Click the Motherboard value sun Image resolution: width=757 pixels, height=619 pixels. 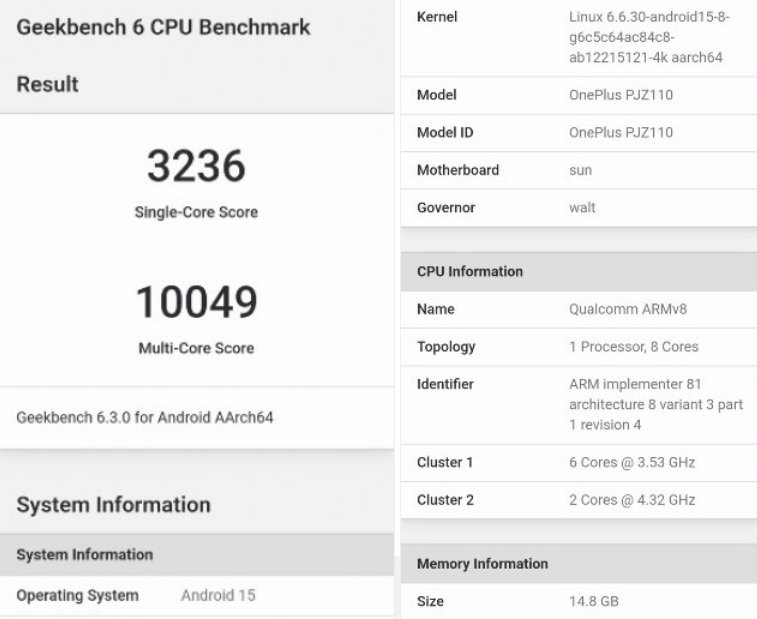point(580,170)
